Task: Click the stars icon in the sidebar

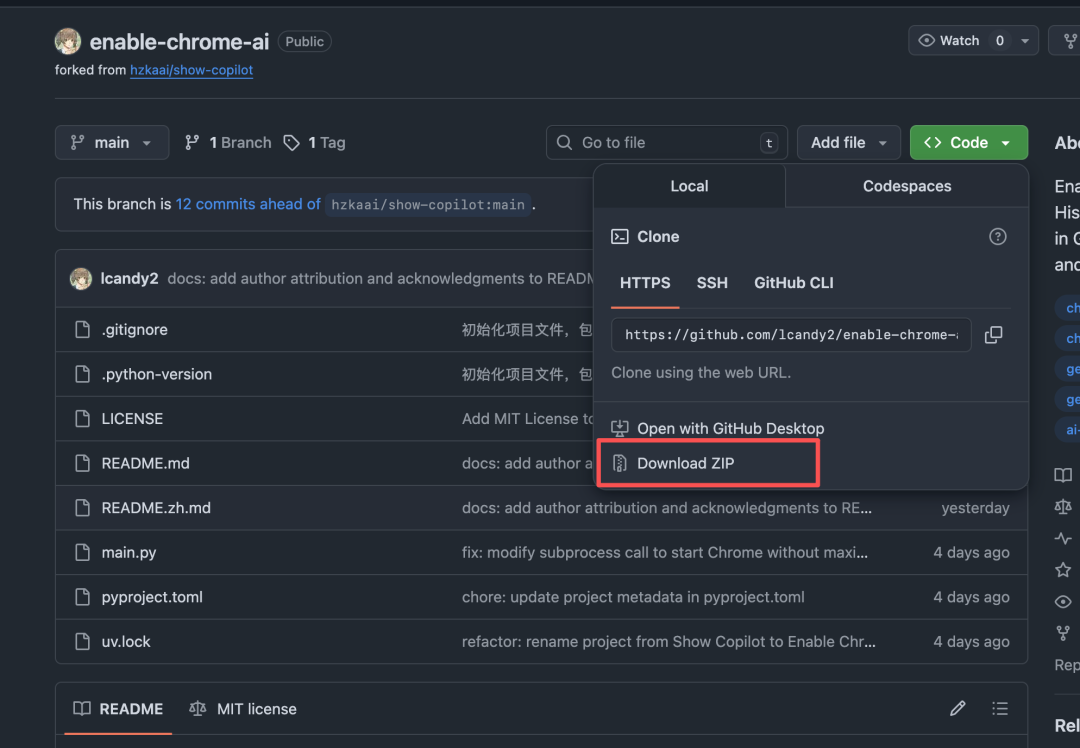Action: (x=1062, y=569)
